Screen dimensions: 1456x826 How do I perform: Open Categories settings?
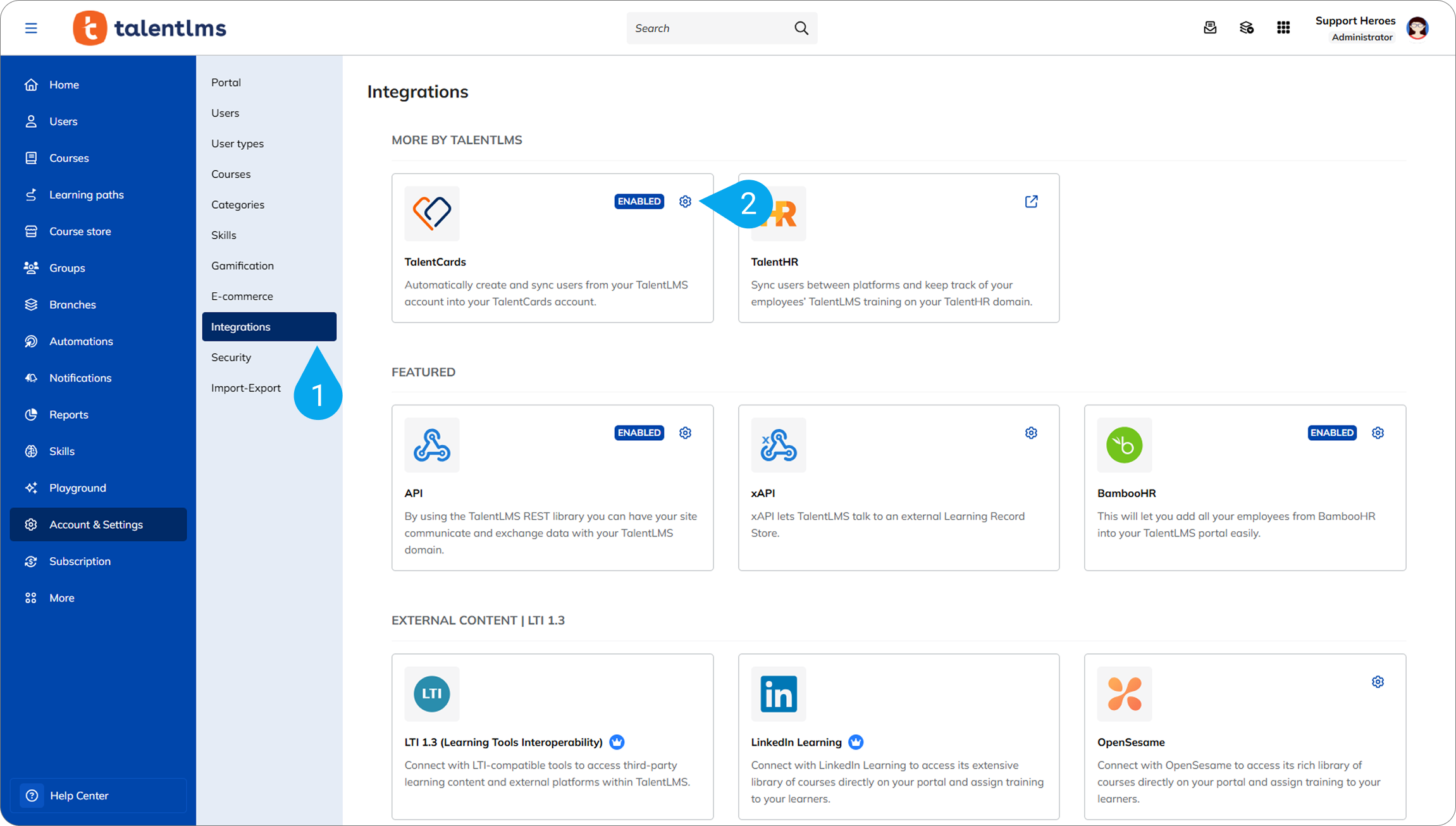tap(269, 205)
